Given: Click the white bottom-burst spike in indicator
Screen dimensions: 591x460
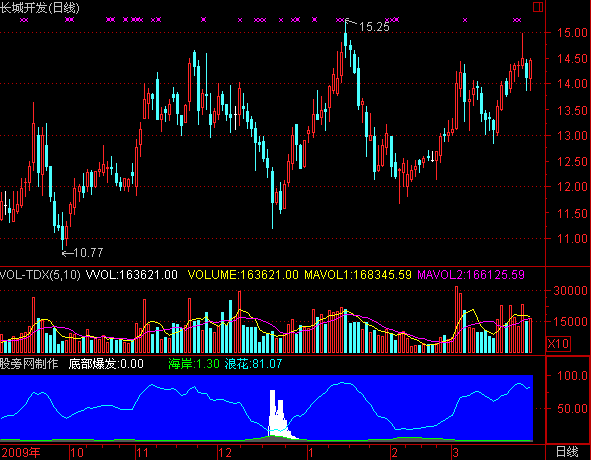Looking at the screenshot, I should coord(278,415).
